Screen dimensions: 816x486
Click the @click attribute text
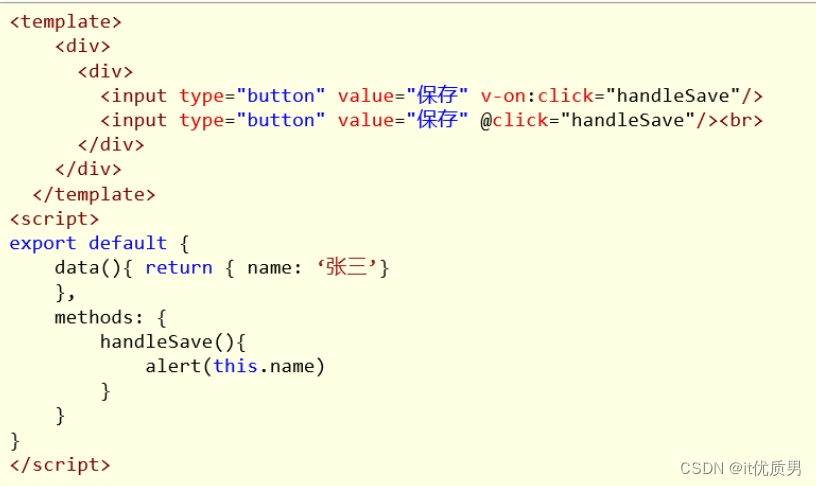pyautogui.click(x=514, y=120)
